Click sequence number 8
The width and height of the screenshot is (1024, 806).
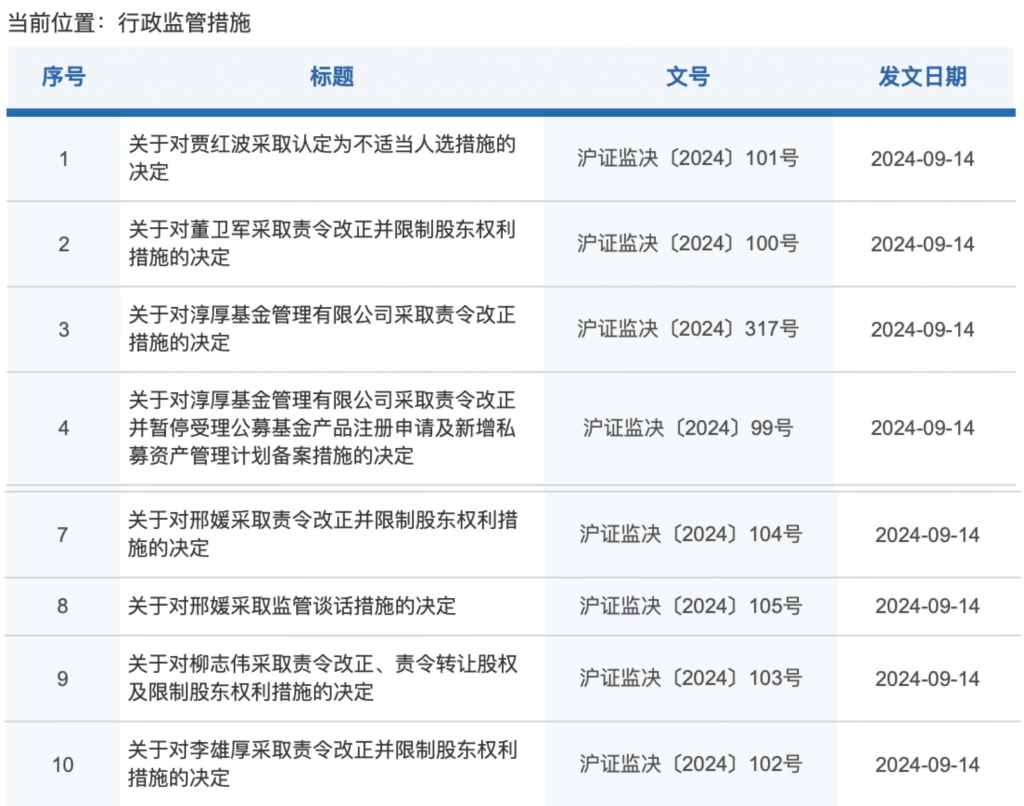[x=63, y=606]
